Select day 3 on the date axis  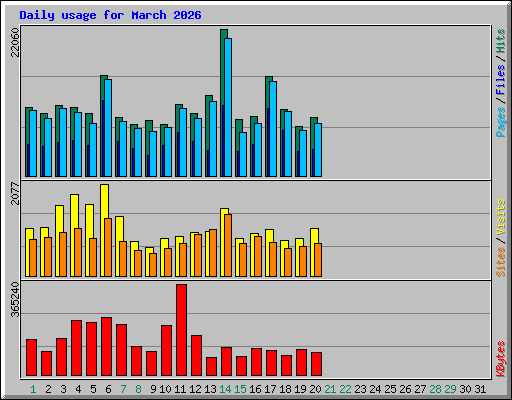(x=63, y=389)
